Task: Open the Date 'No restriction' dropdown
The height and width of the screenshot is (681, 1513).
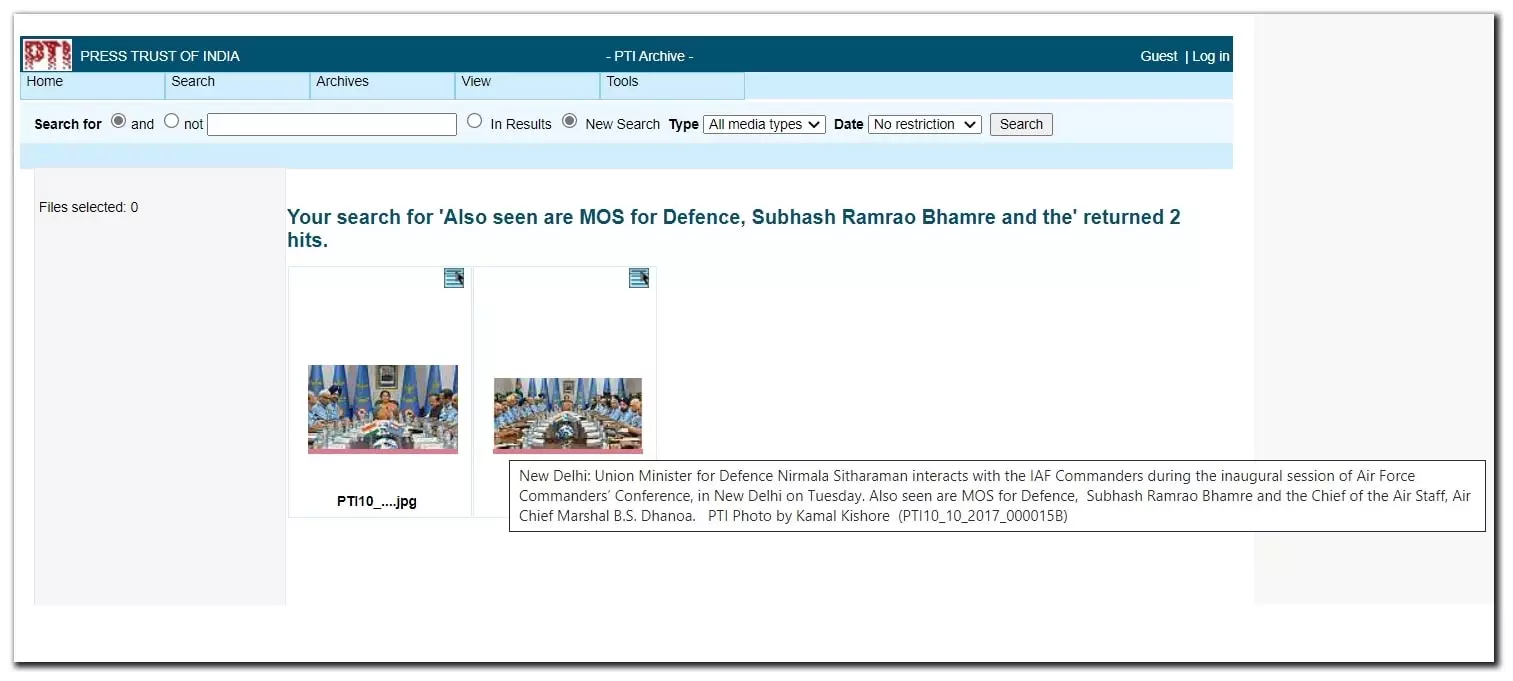Action: pos(925,124)
